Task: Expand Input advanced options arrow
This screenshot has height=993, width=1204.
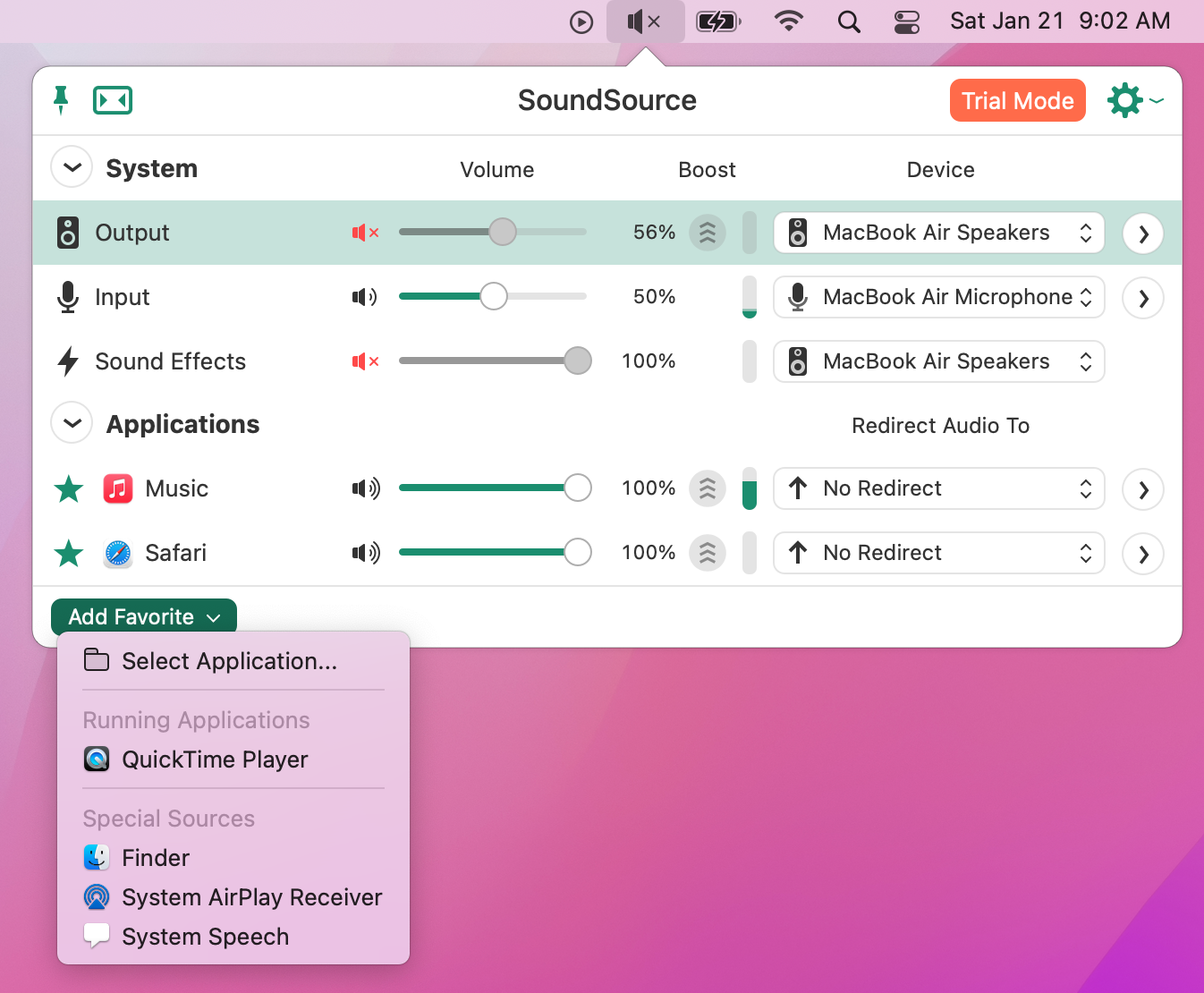Action: click(x=1143, y=298)
